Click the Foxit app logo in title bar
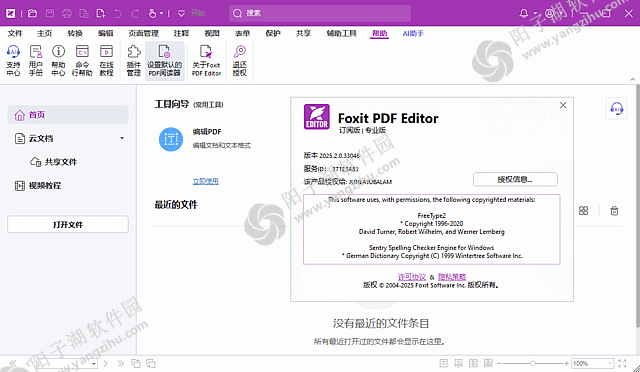The image size is (640, 372). pyautogui.click(x=10, y=13)
